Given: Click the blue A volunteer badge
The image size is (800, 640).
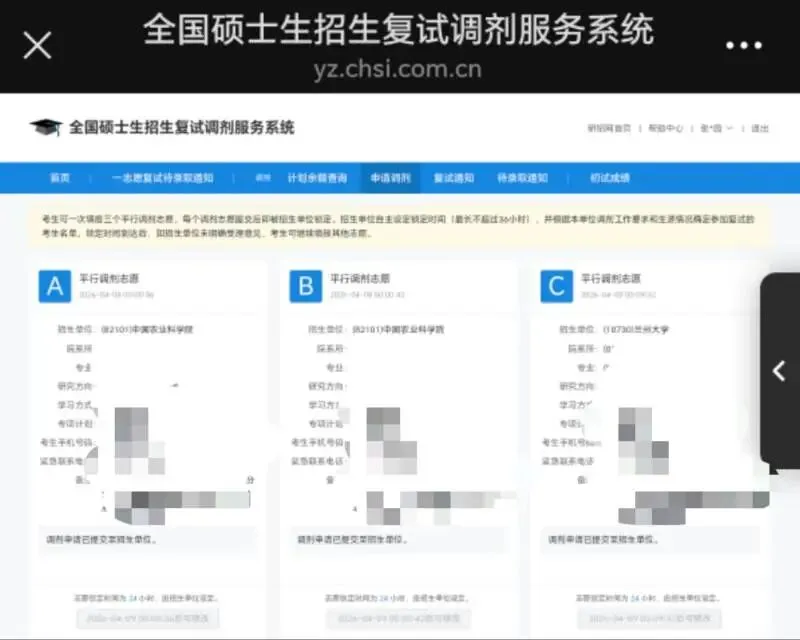Looking at the screenshot, I should click(x=55, y=286).
